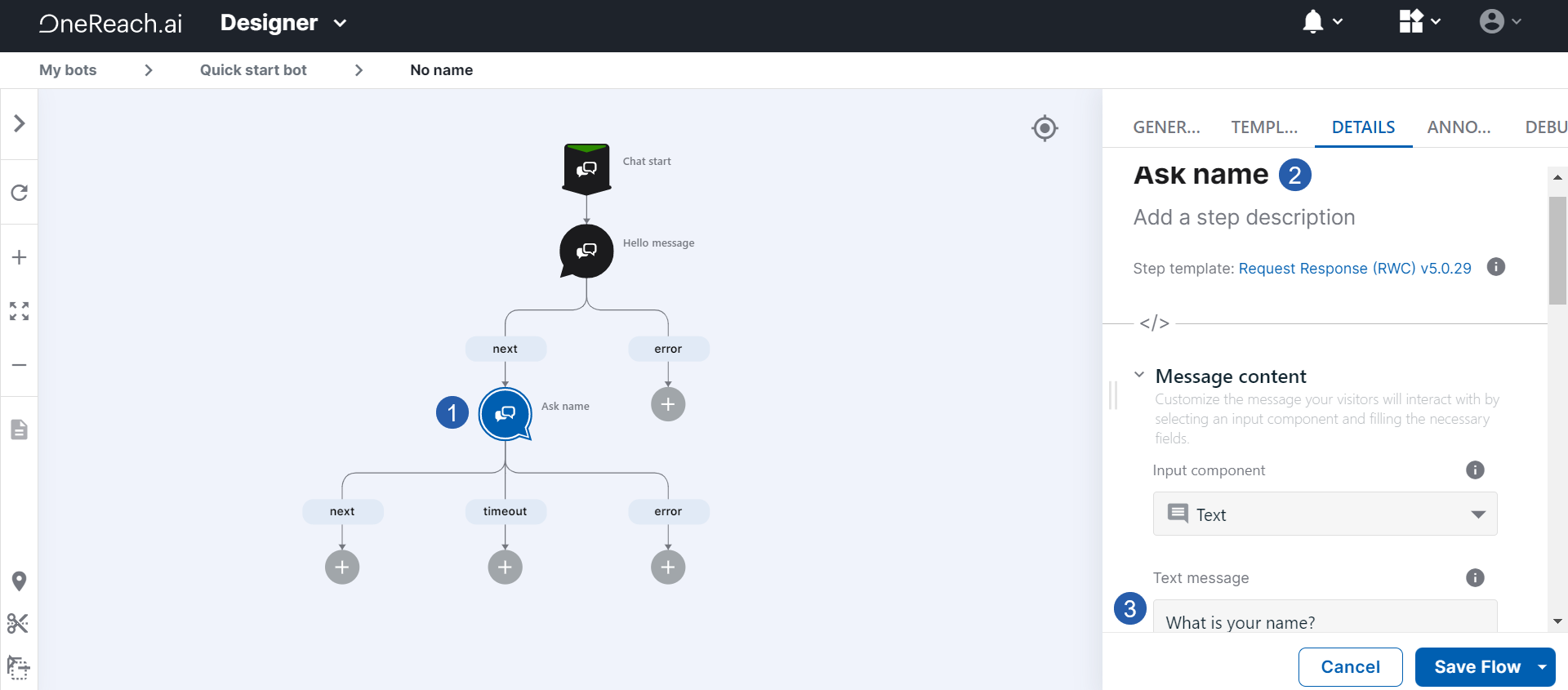The image size is (1568, 690).
Task: Select the DETAILS tab
Action: point(1363,127)
